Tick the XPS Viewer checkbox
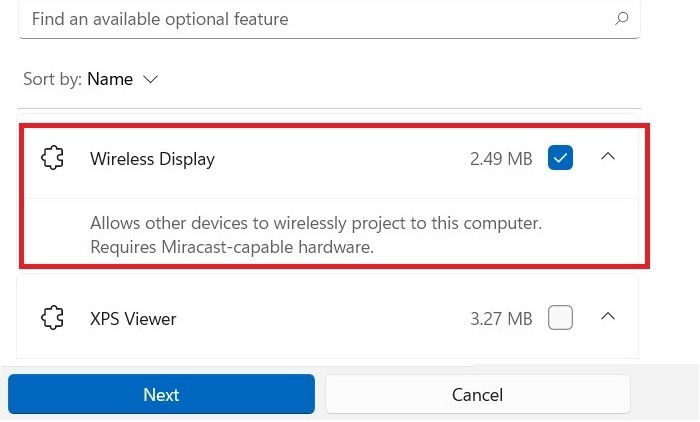The width and height of the screenshot is (700, 422). pos(560,318)
